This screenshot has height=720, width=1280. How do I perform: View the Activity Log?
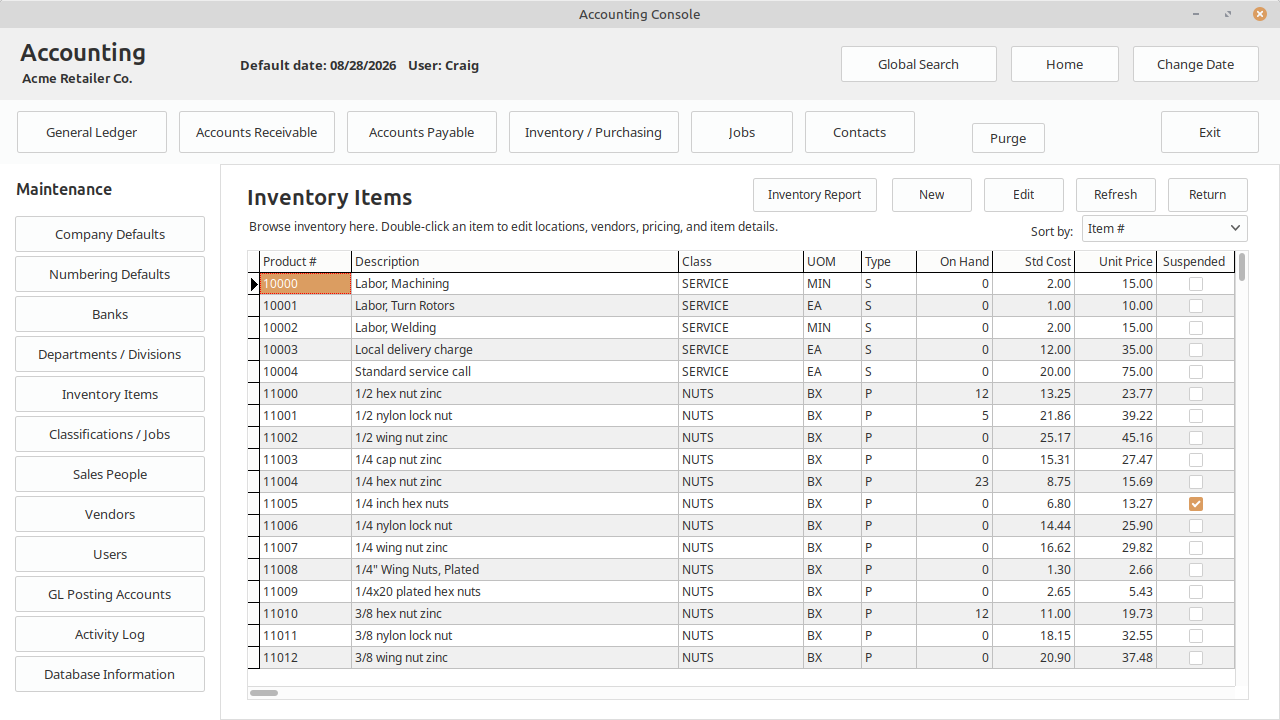coord(110,634)
